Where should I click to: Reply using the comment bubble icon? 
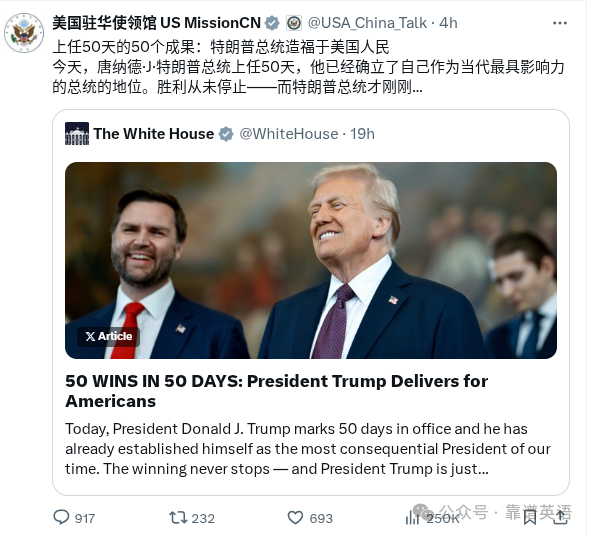click(61, 519)
